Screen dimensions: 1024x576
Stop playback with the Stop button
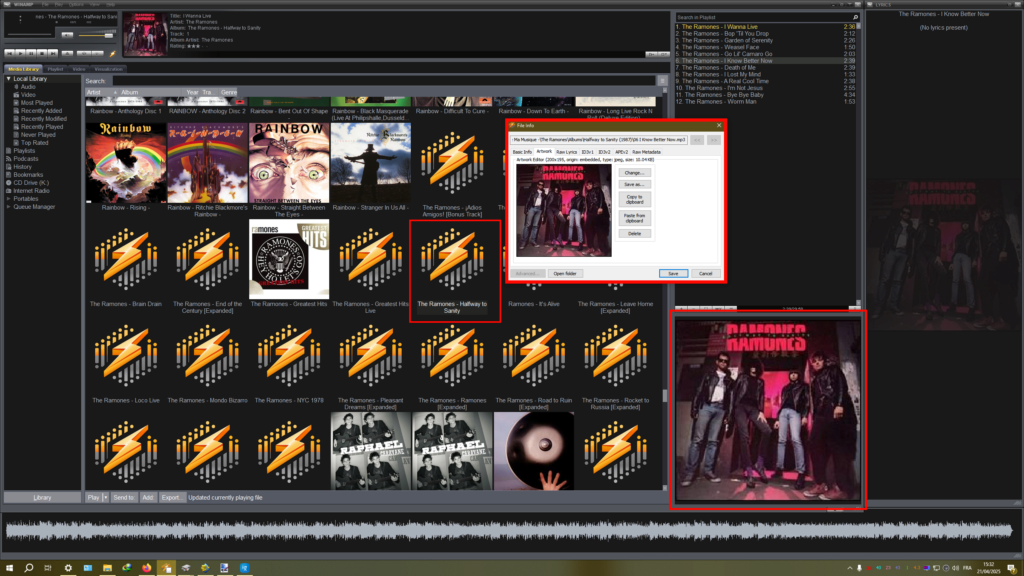tap(42, 53)
